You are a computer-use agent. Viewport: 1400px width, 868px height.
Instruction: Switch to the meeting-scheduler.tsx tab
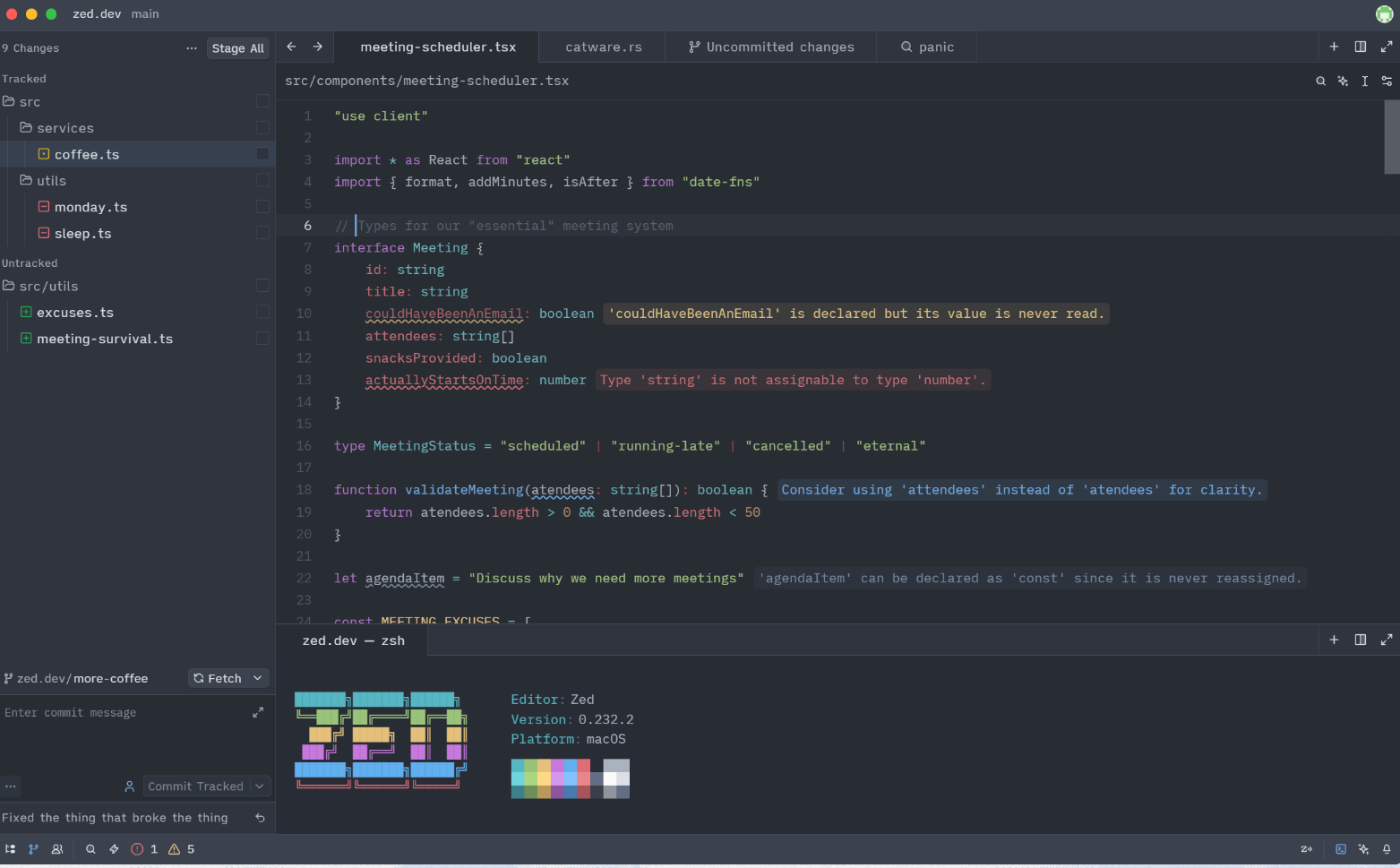(x=437, y=47)
